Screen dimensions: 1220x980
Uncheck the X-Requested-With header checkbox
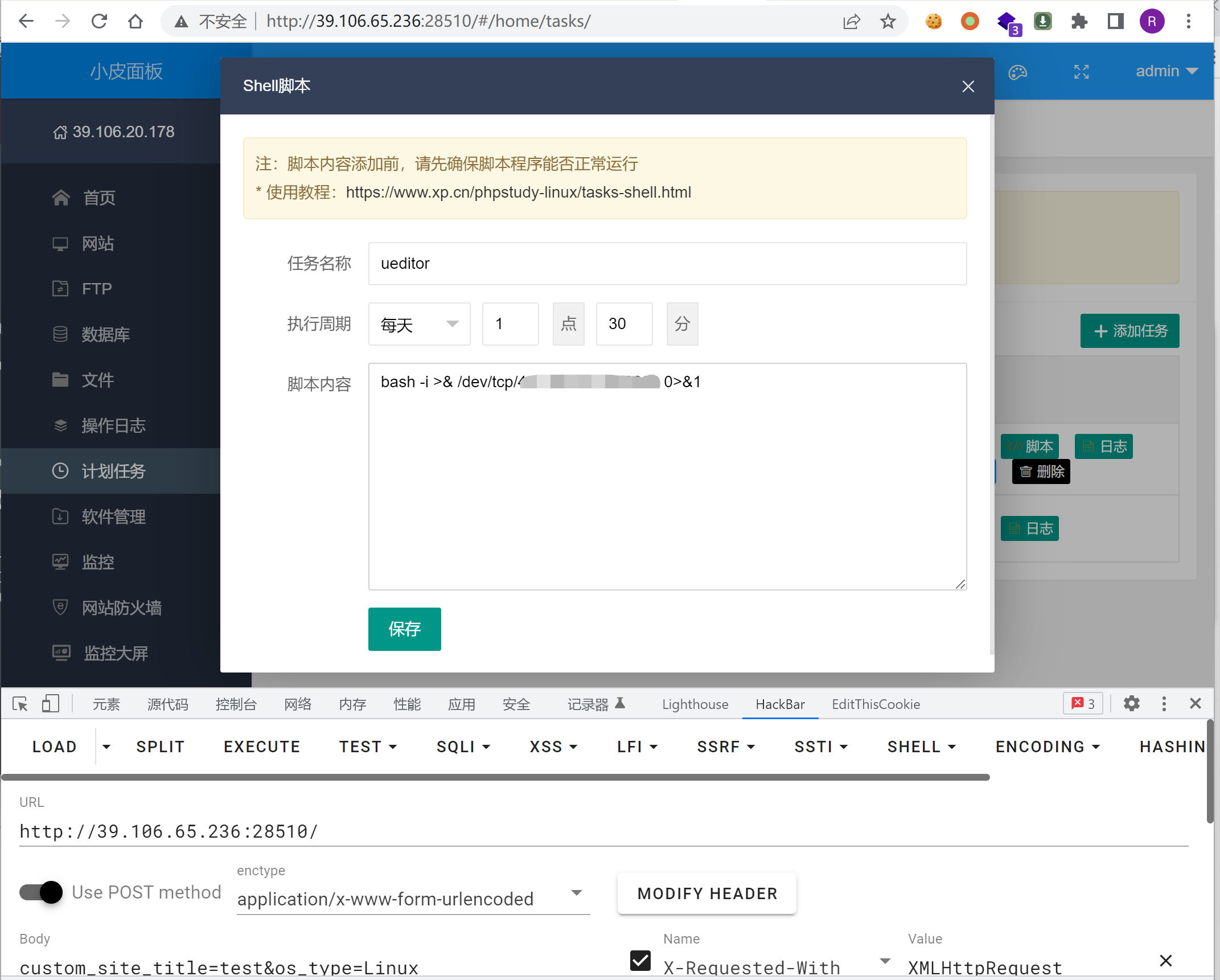point(640,961)
